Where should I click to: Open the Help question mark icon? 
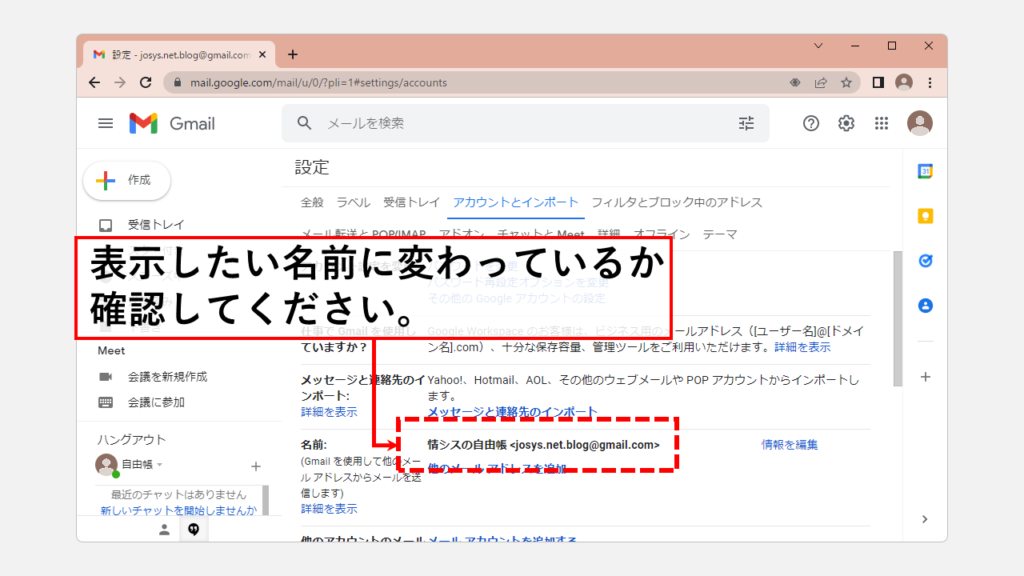[811, 123]
